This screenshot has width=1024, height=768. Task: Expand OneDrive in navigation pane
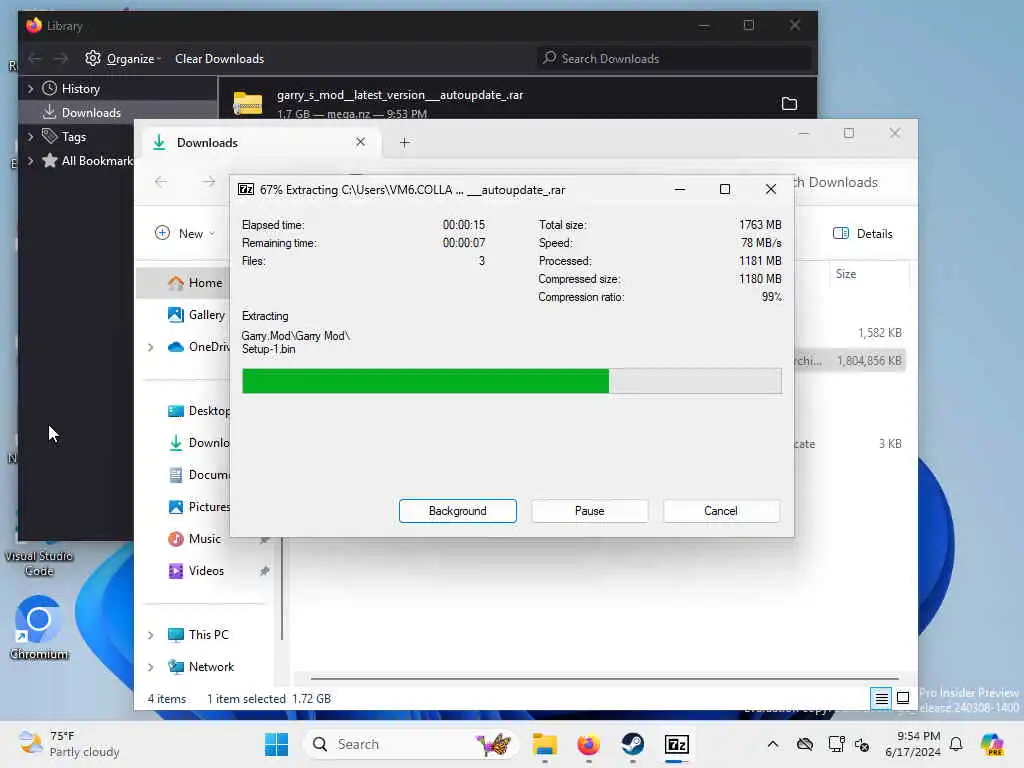click(x=151, y=347)
